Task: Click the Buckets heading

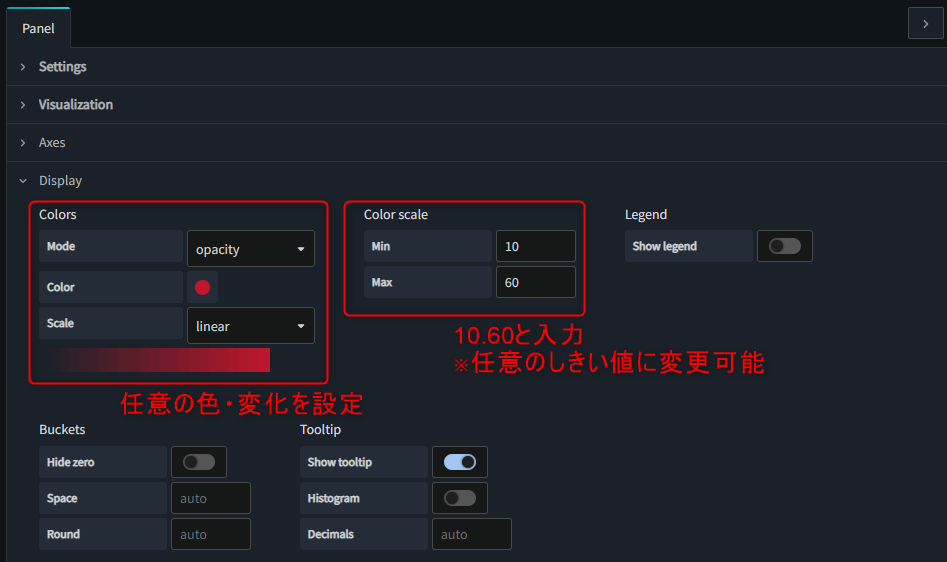Action: tap(62, 429)
